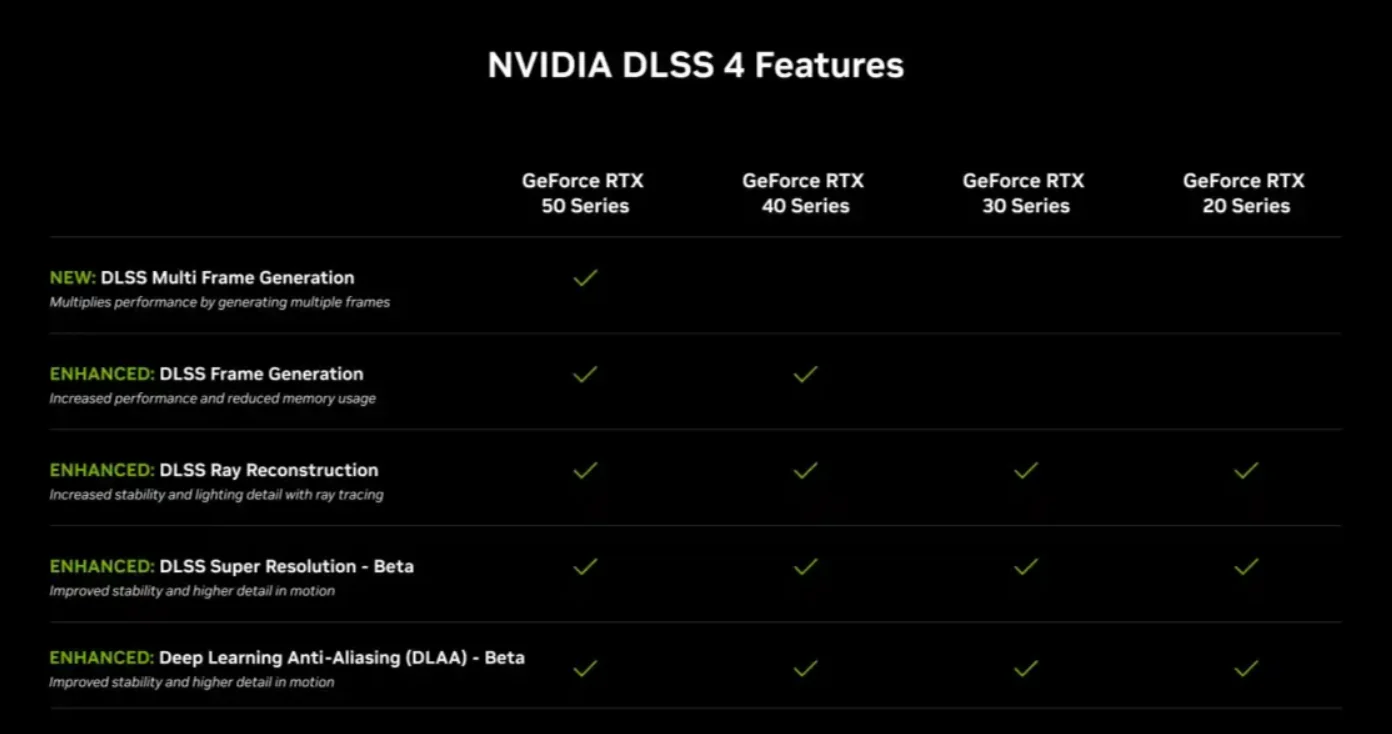The image size is (1392, 734).
Task: Select the GeForce RTX 40 Series column header
Action: coord(804,193)
